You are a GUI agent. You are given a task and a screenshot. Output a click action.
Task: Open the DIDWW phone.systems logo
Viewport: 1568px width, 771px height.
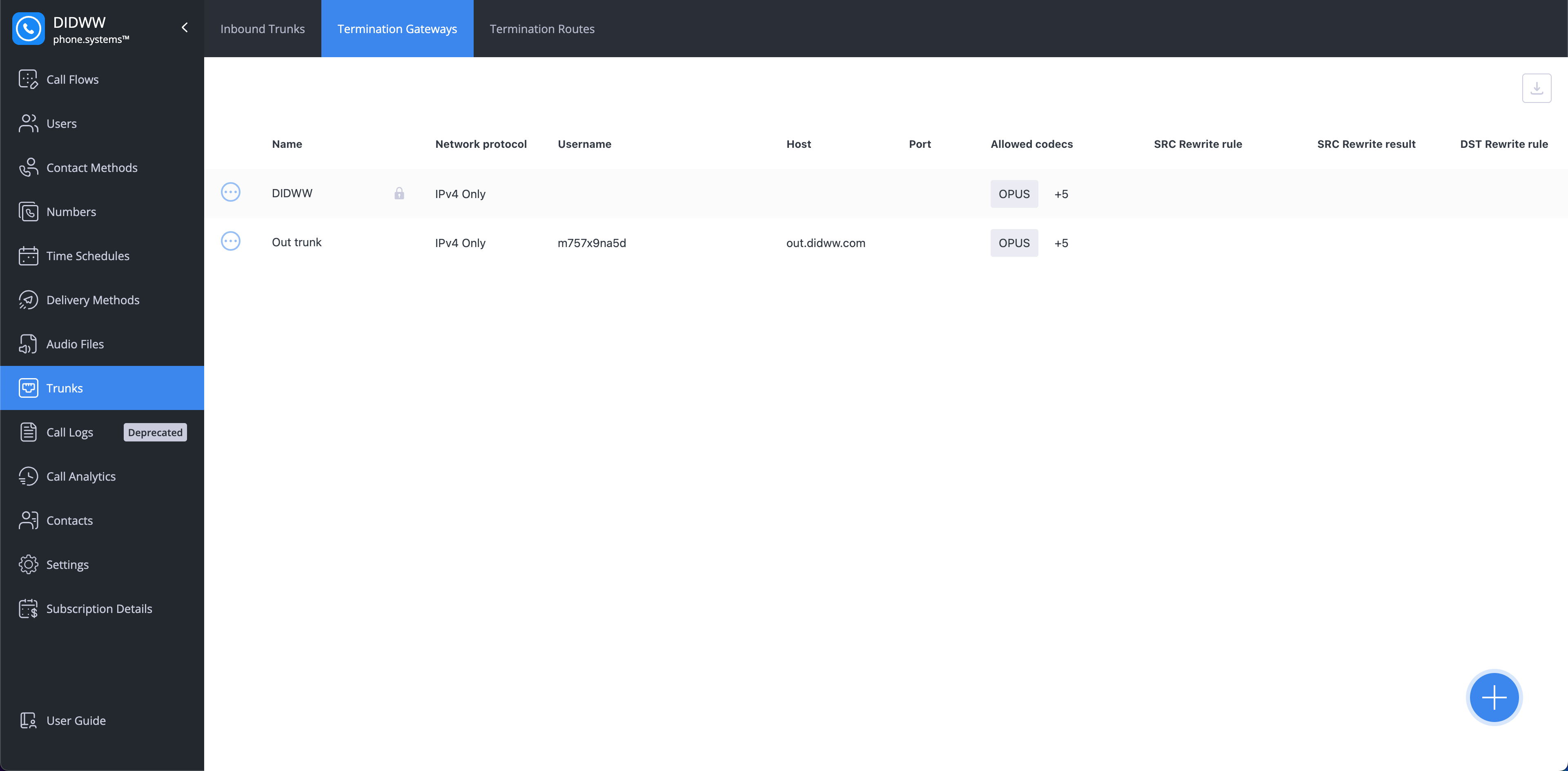[x=79, y=29]
